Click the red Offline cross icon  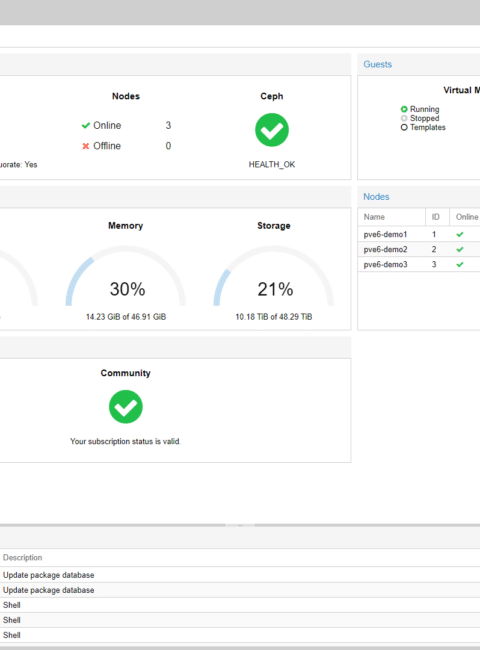click(x=86, y=146)
